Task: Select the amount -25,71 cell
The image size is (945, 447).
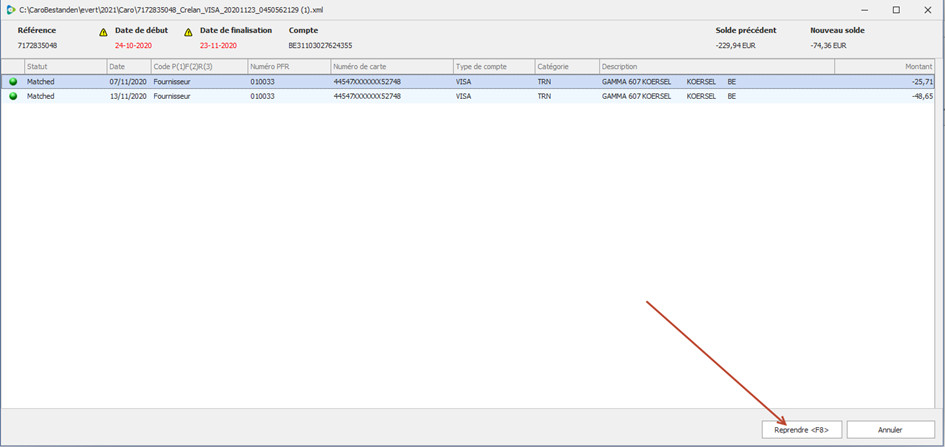Action: point(885,81)
